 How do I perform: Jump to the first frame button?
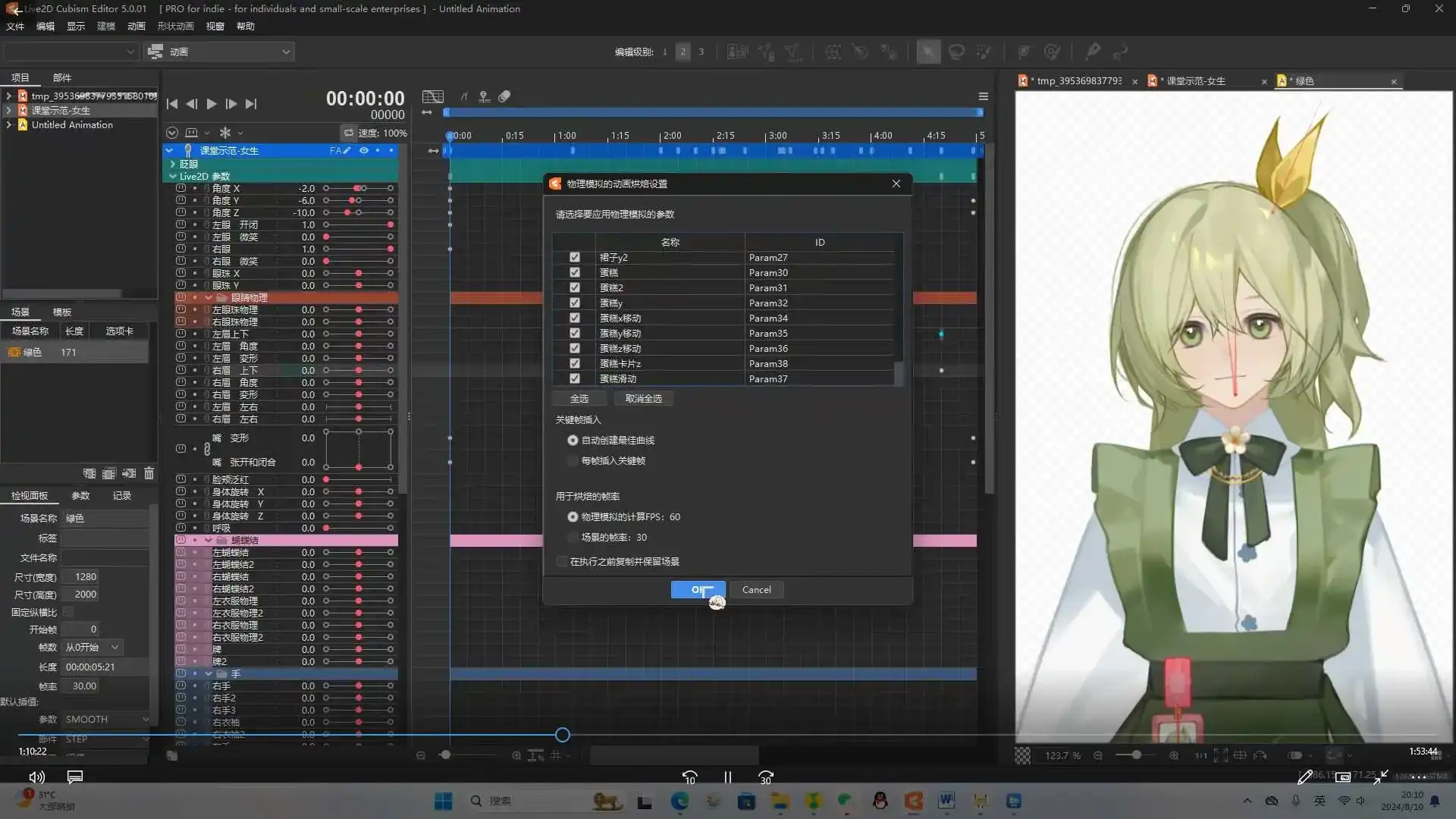click(172, 104)
